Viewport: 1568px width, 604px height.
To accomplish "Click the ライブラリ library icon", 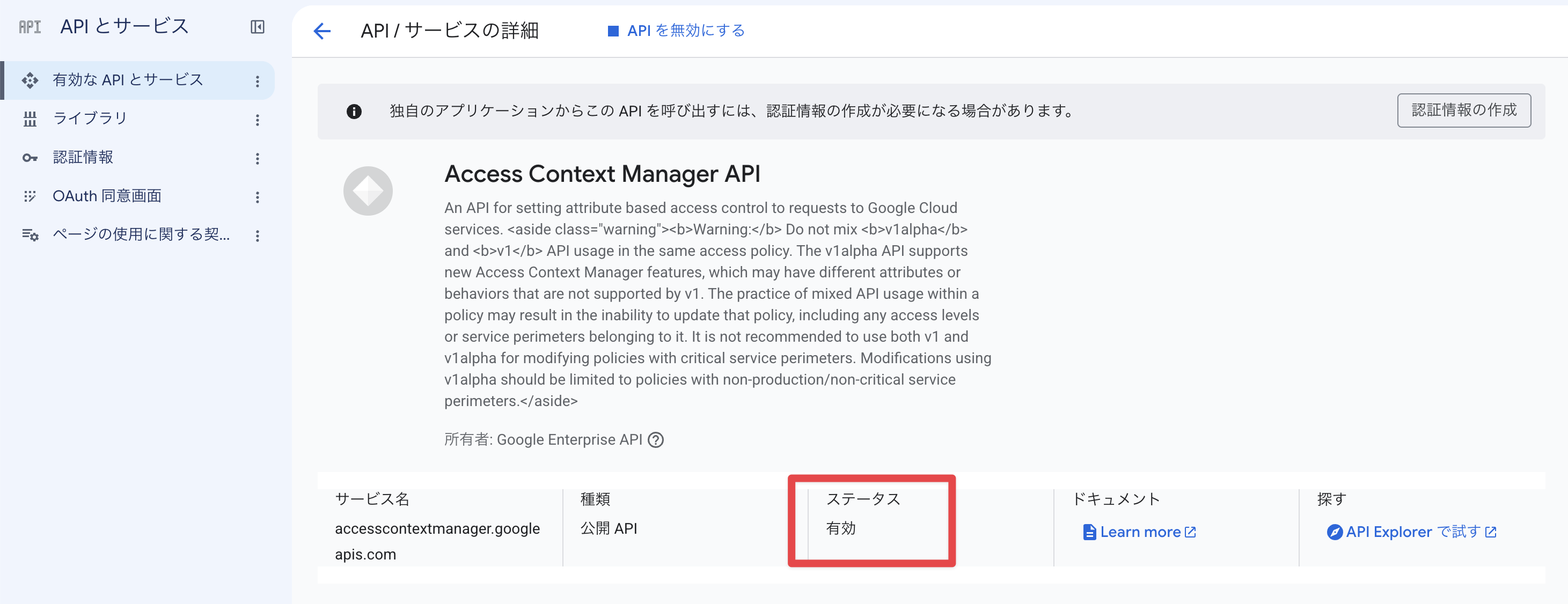I will coord(30,119).
